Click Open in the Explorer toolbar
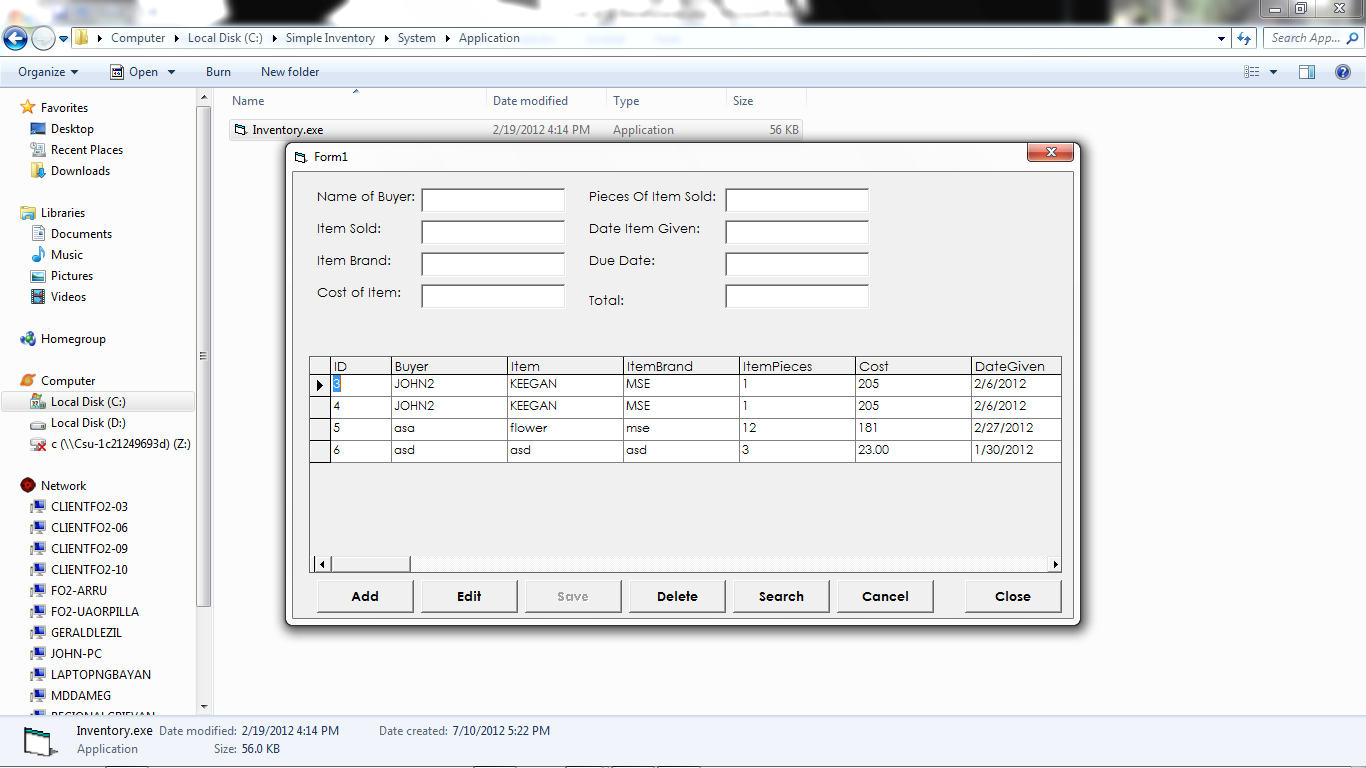The image size is (1366, 768). point(134,72)
